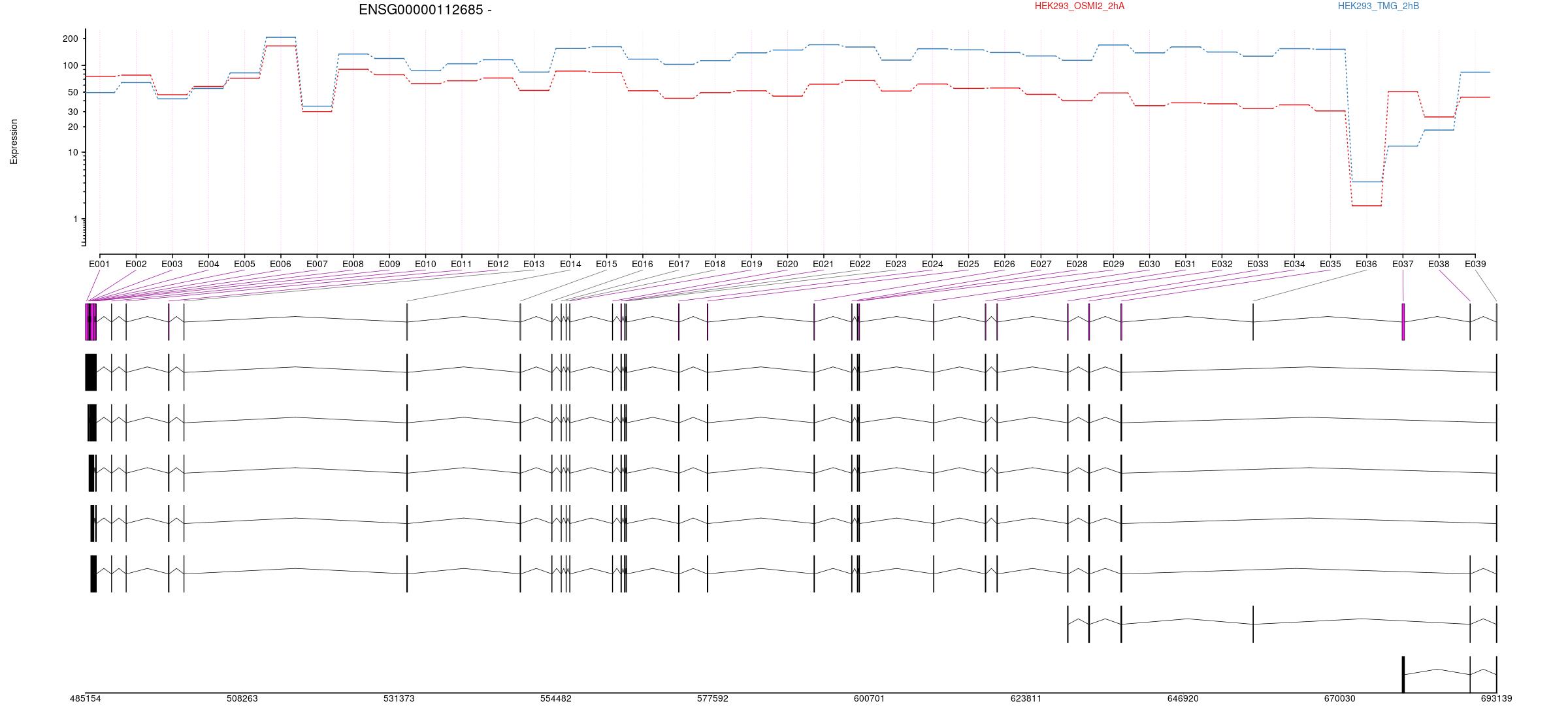Click exon label E033
Image resolution: width=1568 pixels, height=712 pixels.
click(1258, 264)
